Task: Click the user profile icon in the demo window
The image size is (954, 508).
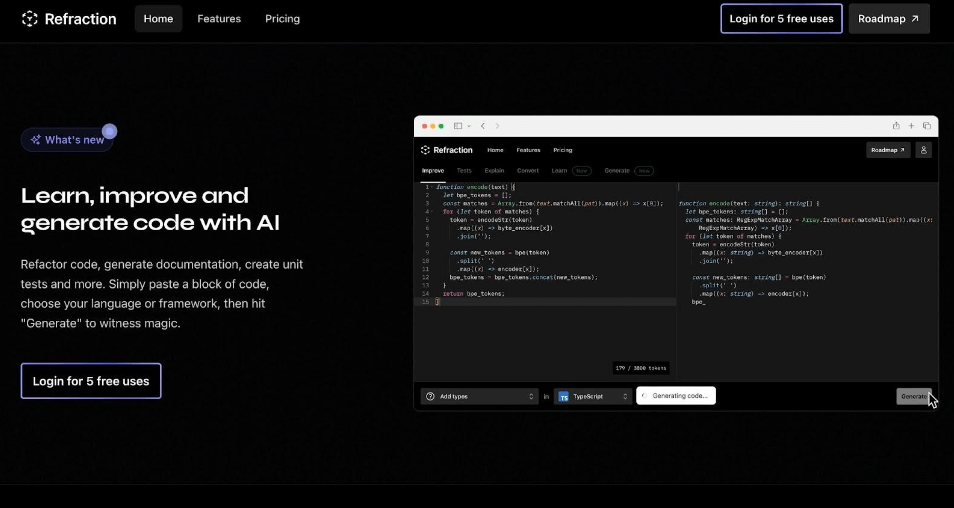Action: (923, 150)
